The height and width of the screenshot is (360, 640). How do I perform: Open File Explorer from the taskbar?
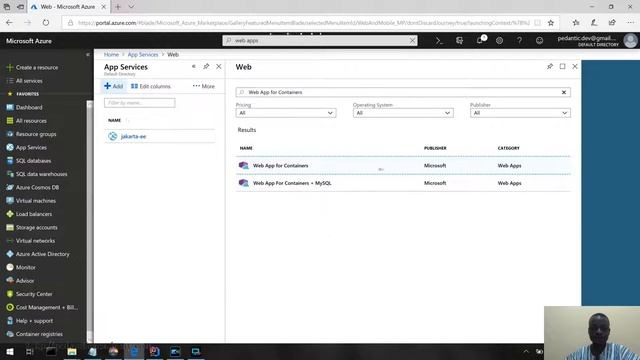(x=72, y=351)
